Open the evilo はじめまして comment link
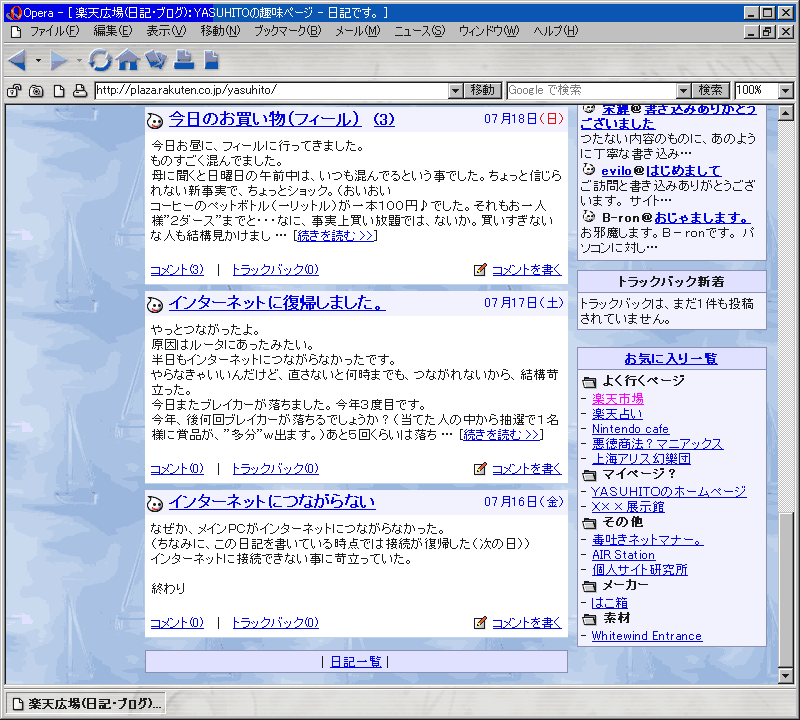Screen dimensions: 800x720 683,171
